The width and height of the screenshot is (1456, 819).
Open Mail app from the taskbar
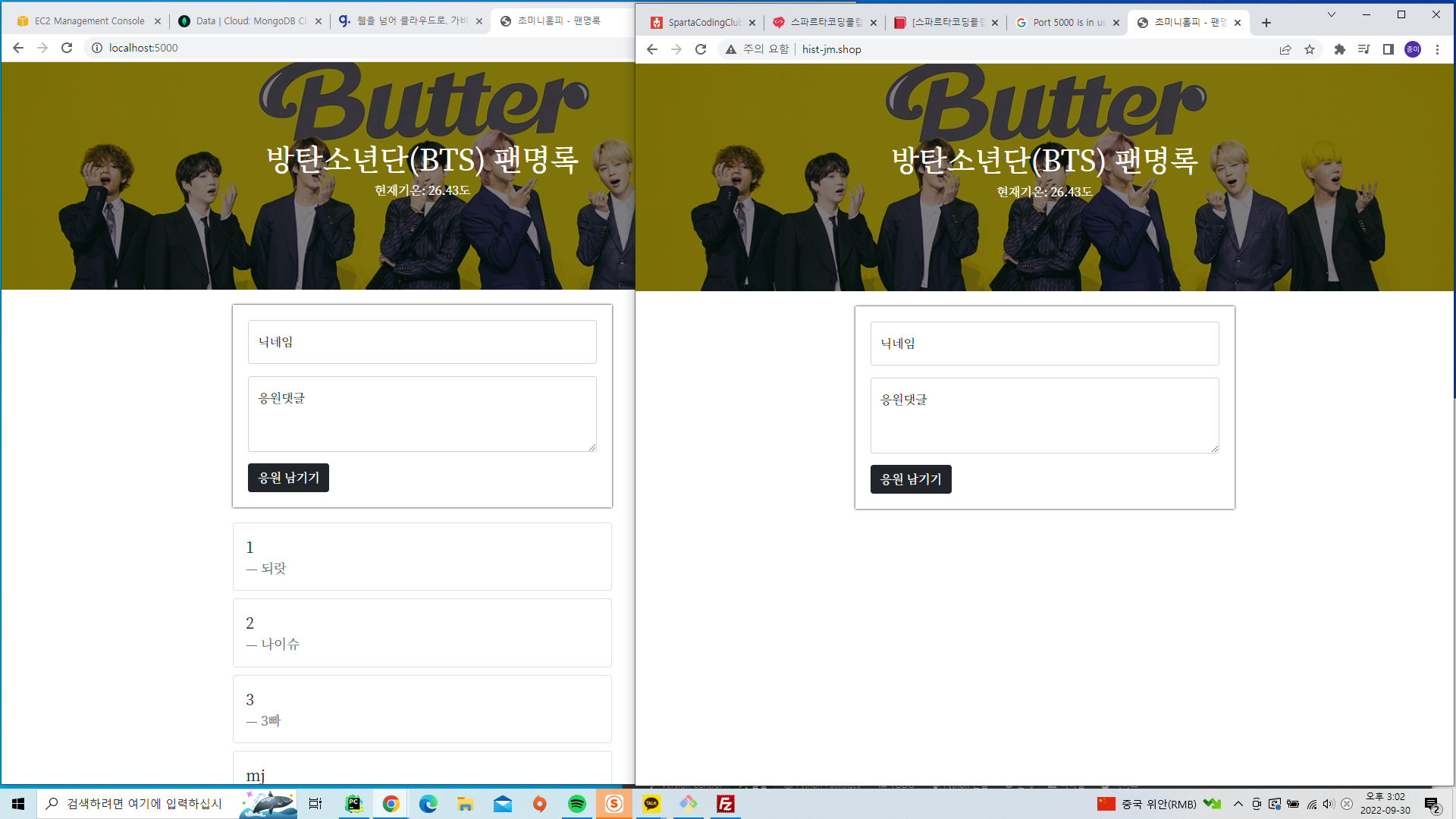[502, 804]
